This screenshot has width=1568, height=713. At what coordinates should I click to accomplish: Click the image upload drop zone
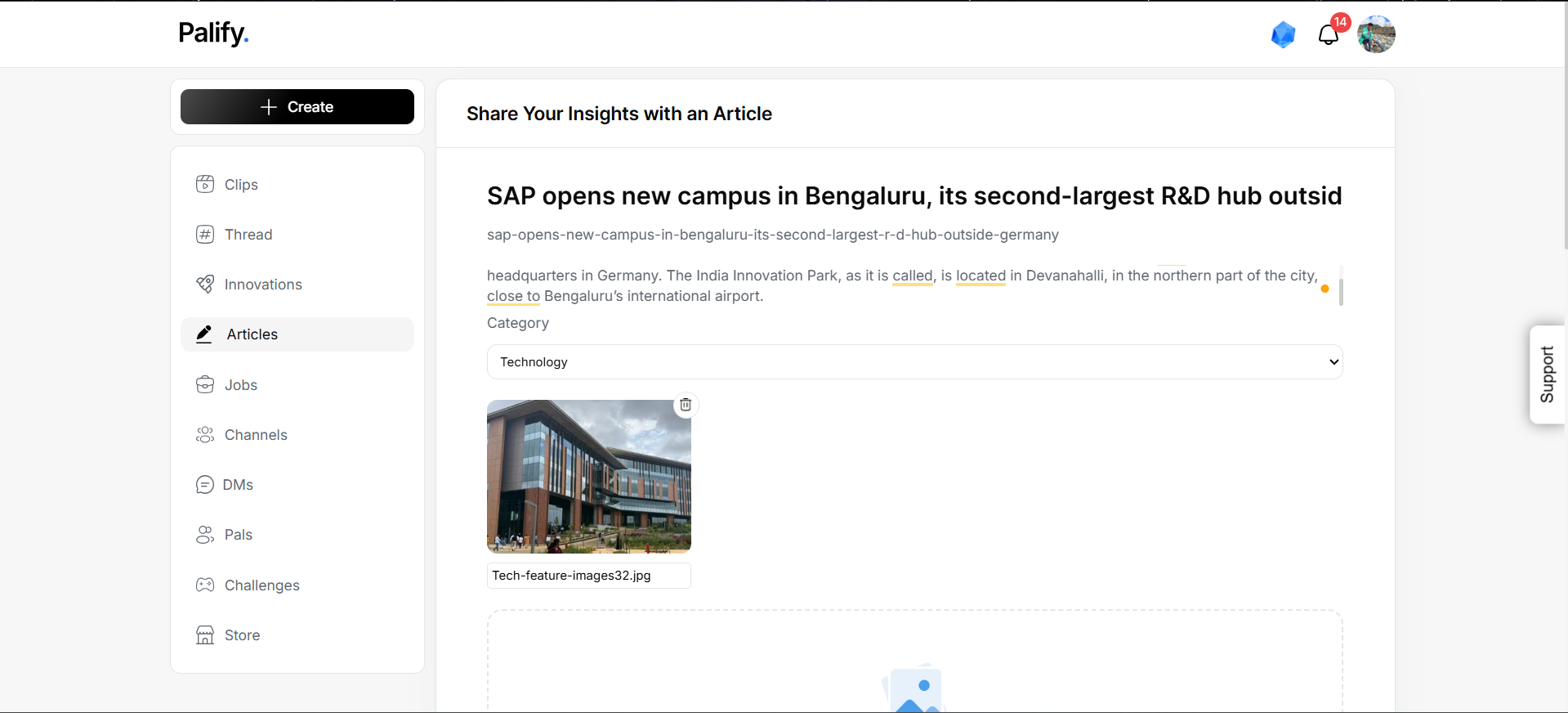(x=914, y=661)
